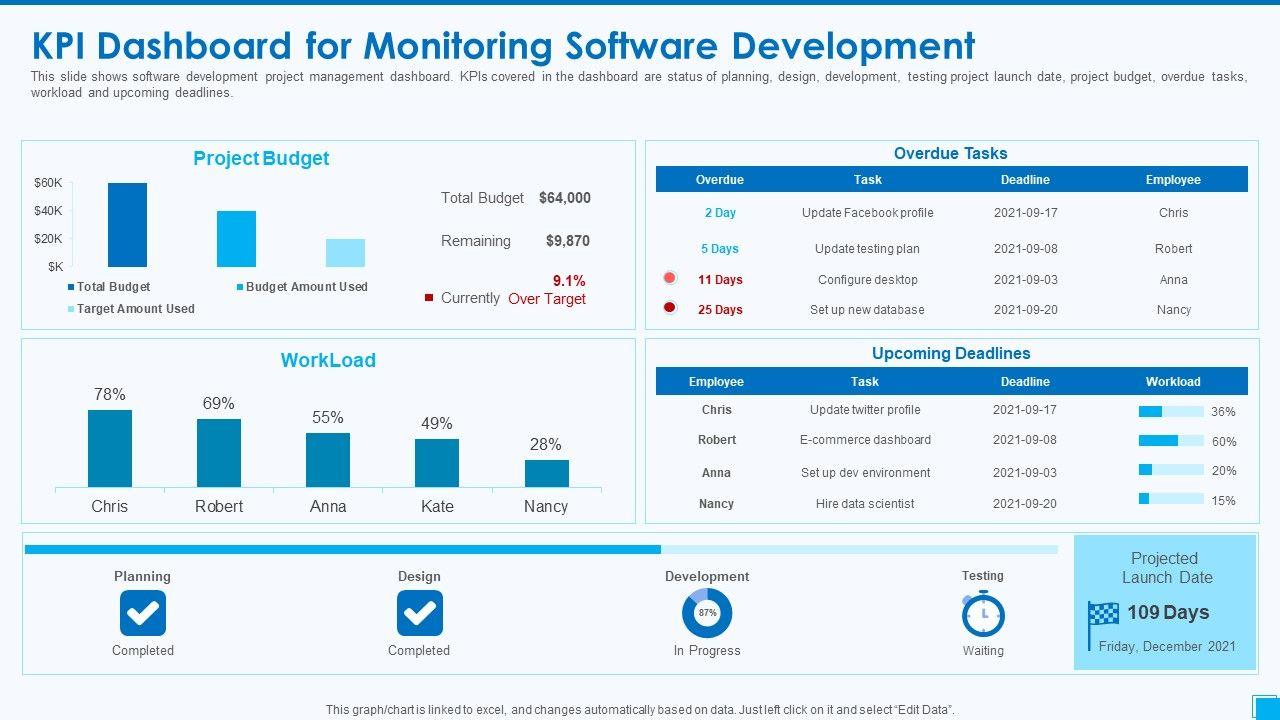This screenshot has height=720, width=1280.
Task: Click the red dot beside 25 Days
Action: (x=670, y=309)
